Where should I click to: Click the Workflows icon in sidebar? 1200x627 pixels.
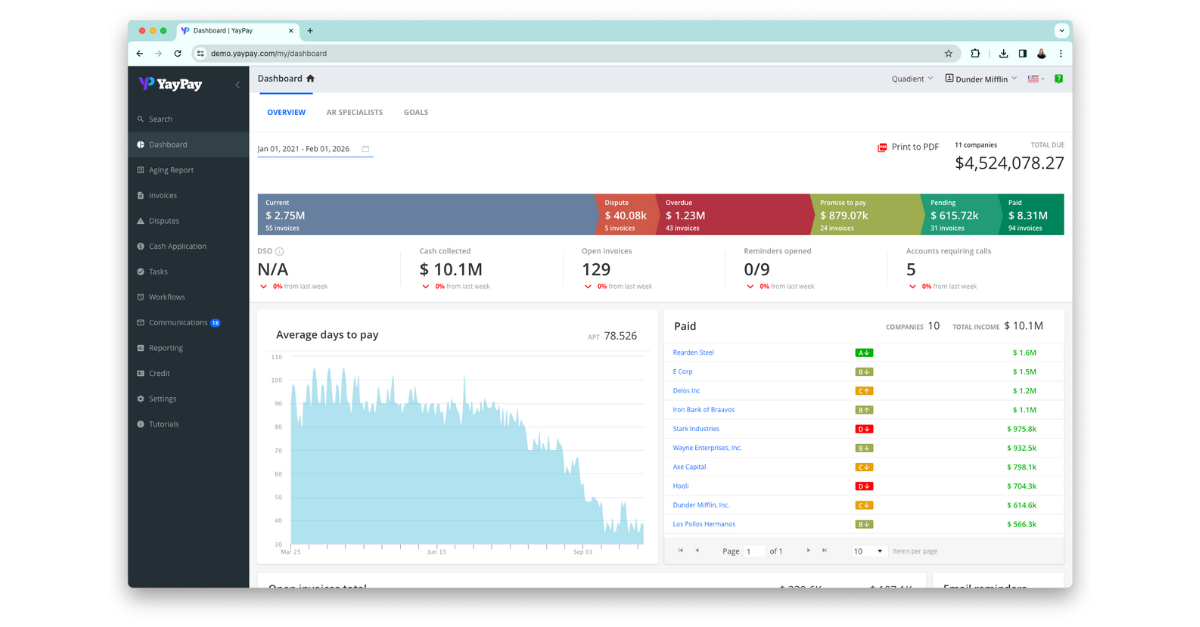[140, 297]
